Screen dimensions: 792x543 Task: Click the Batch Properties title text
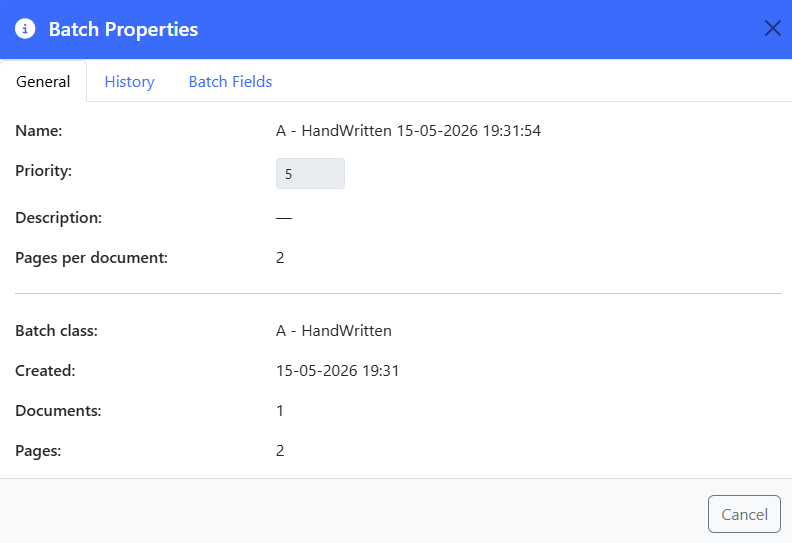[123, 29]
